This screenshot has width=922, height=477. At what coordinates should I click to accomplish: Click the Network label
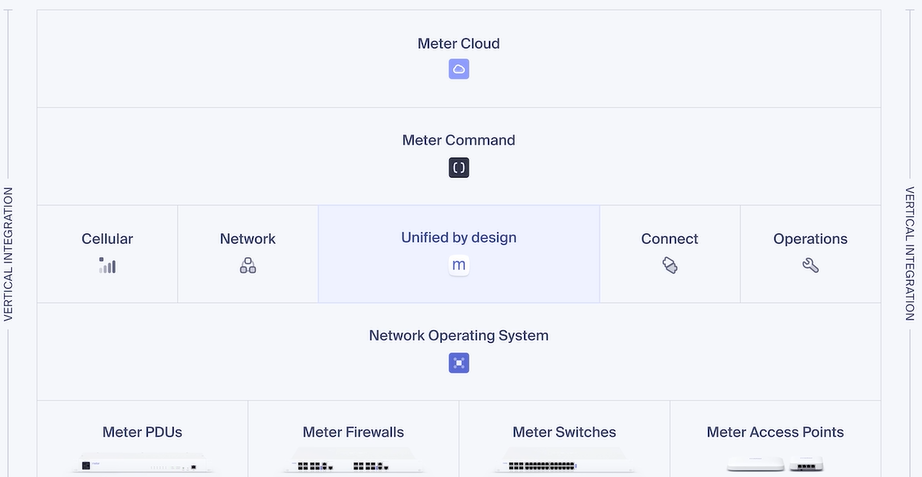[248, 239]
